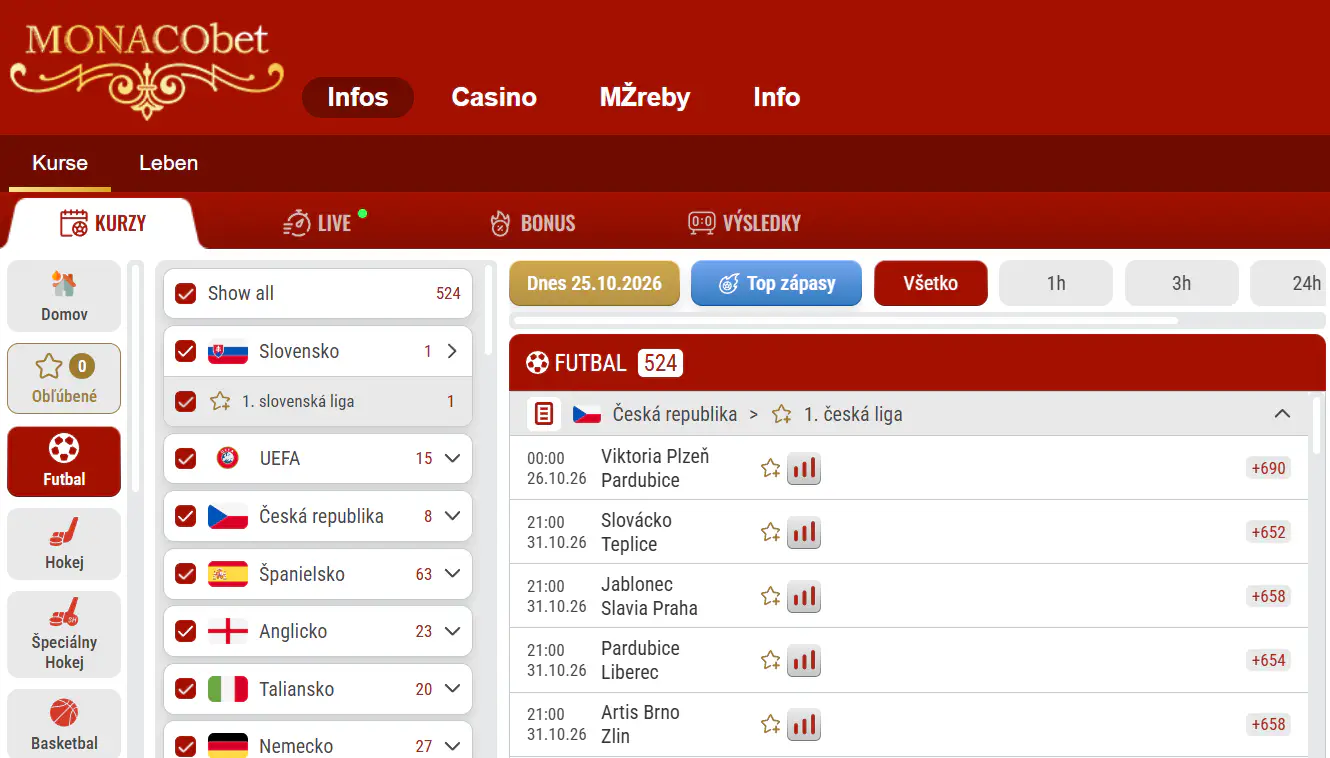Uncheck the Anglicko checkbox
This screenshot has height=758, width=1330.
click(185, 632)
